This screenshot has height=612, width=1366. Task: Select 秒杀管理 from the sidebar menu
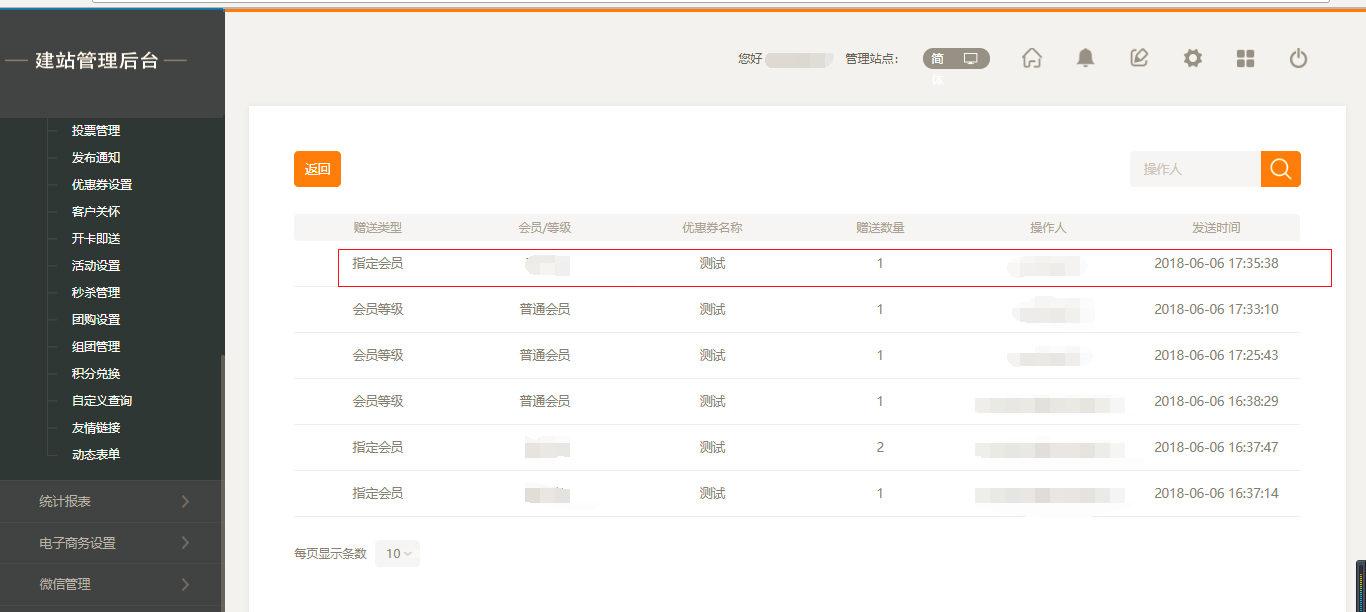(x=96, y=293)
